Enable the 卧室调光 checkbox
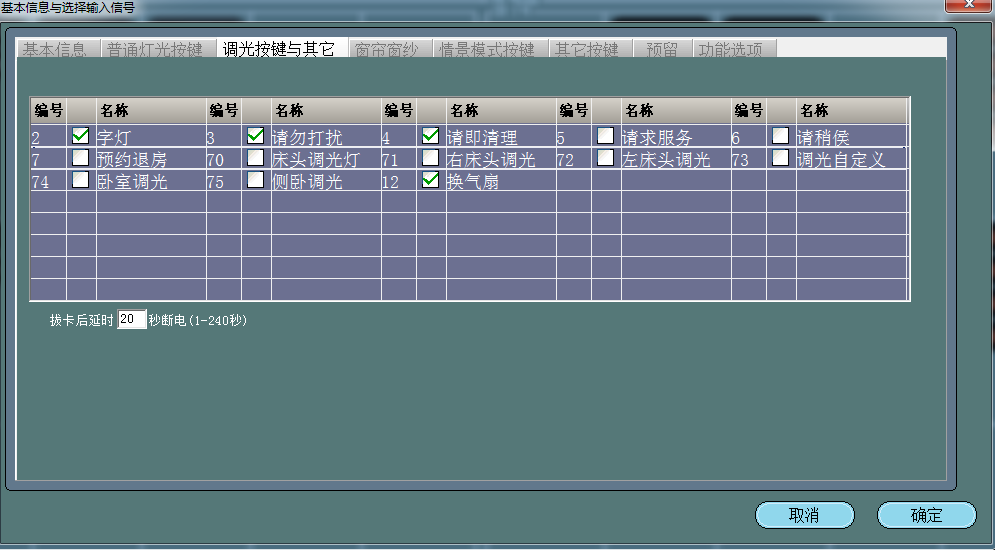The image size is (995, 550). [x=81, y=180]
